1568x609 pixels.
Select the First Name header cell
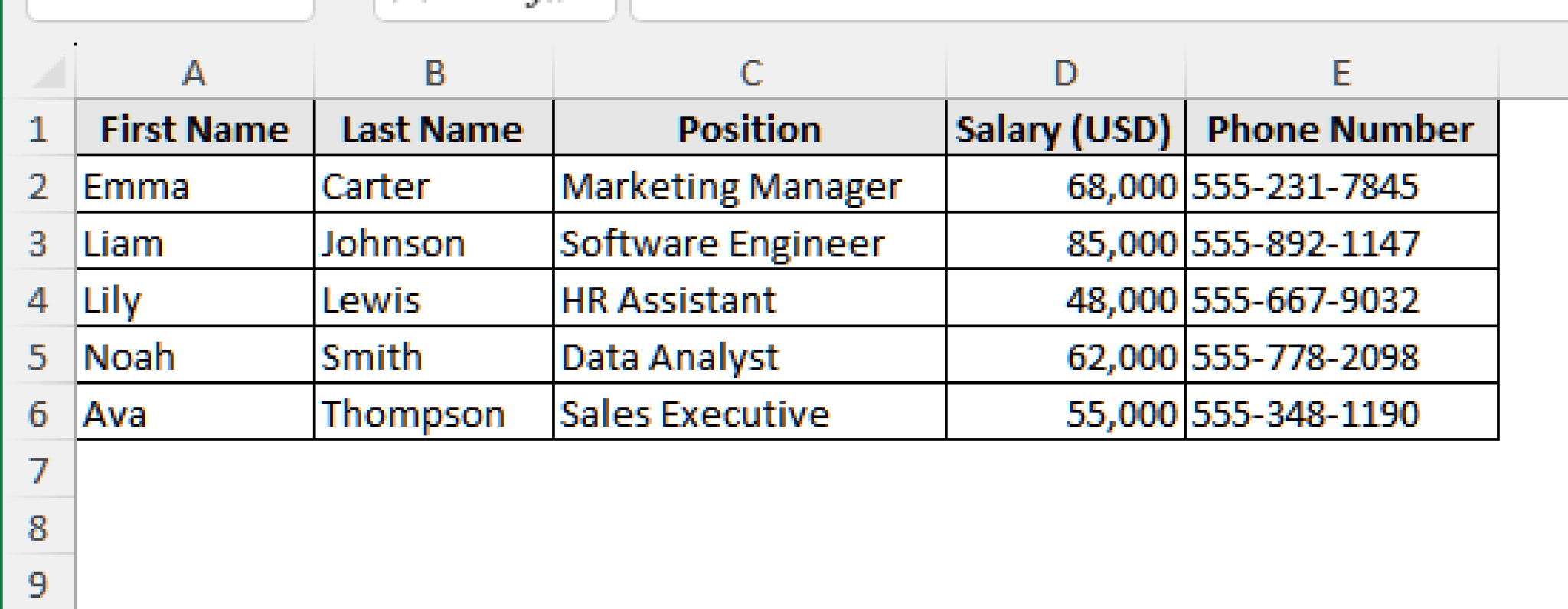point(195,128)
